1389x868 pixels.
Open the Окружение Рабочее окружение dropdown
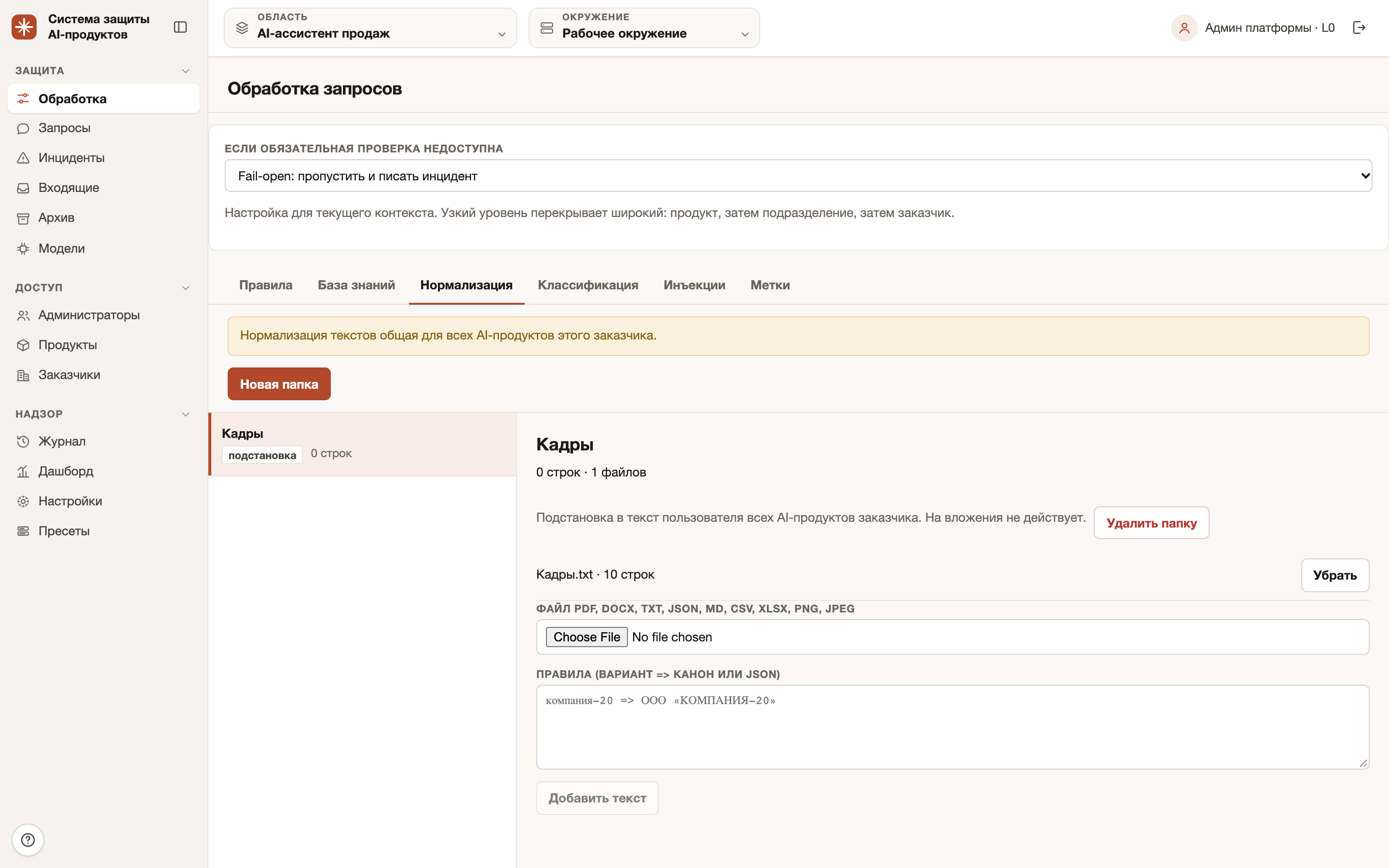click(644, 27)
